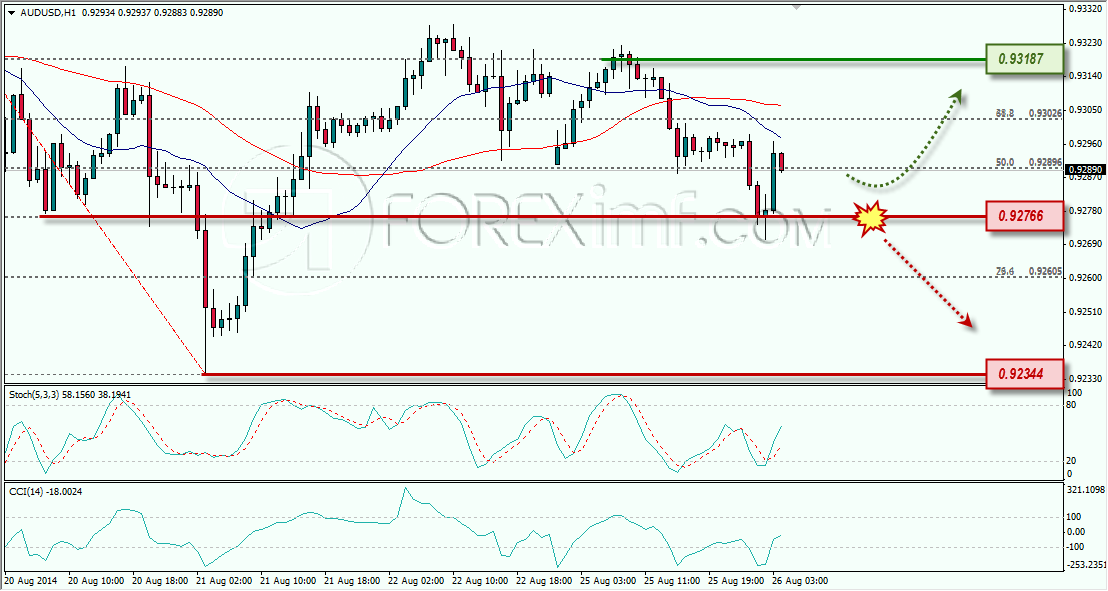Click the -100 level on CCI scale
The image size is (1108, 591).
tap(1076, 547)
